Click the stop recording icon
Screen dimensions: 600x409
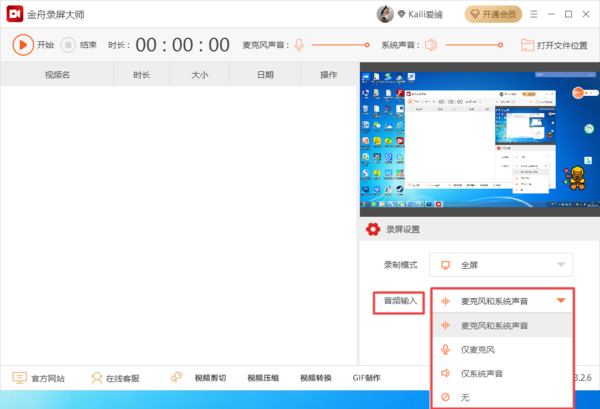(68, 45)
